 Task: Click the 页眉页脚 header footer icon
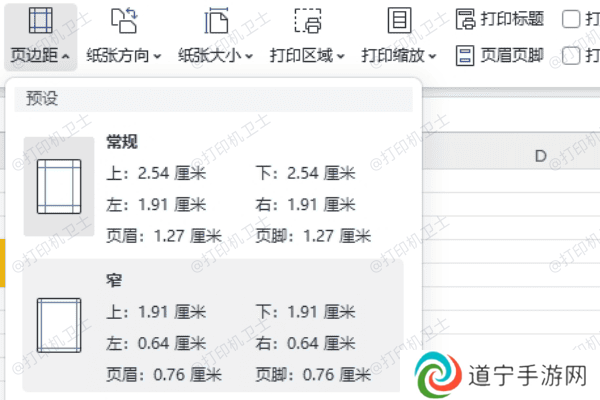[x=465, y=56]
